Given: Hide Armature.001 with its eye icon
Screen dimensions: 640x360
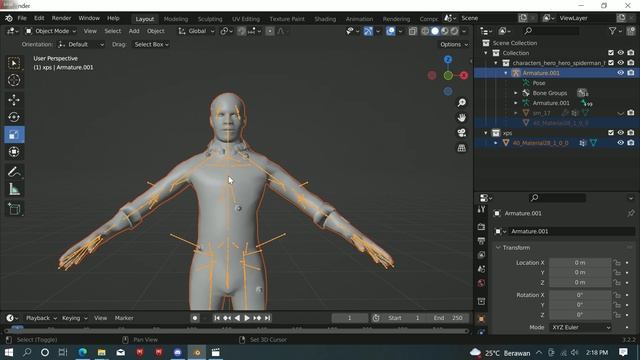Looking at the screenshot, I should click(620, 73).
